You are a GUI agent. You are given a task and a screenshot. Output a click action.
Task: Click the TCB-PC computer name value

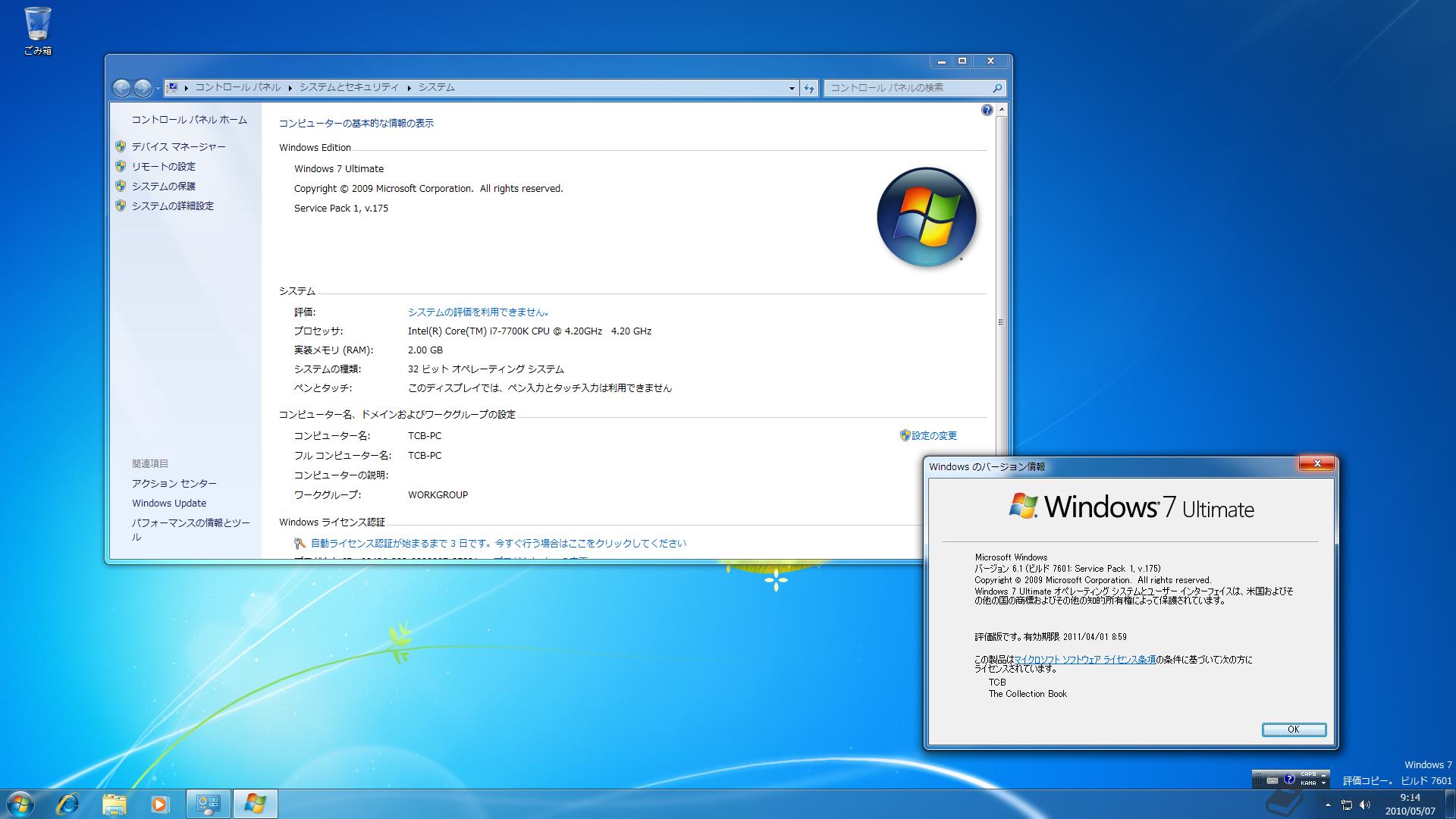point(425,436)
